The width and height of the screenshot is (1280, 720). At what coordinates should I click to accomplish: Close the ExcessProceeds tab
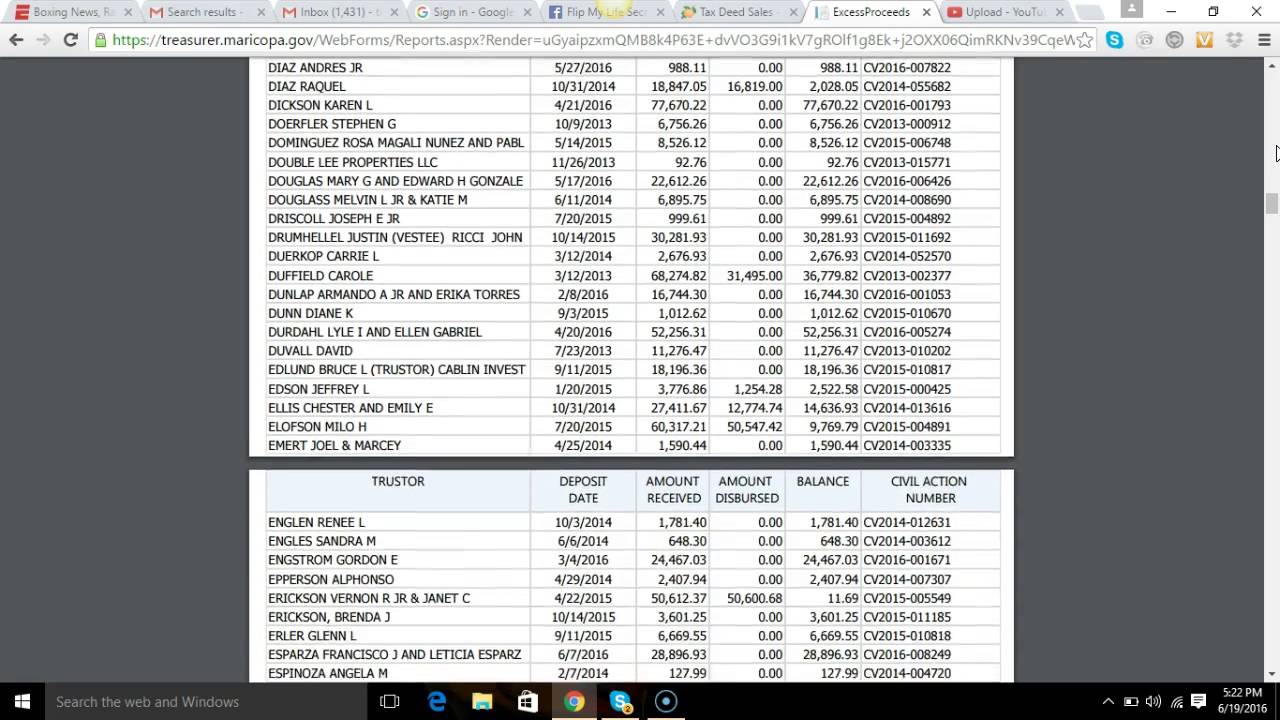point(926,12)
